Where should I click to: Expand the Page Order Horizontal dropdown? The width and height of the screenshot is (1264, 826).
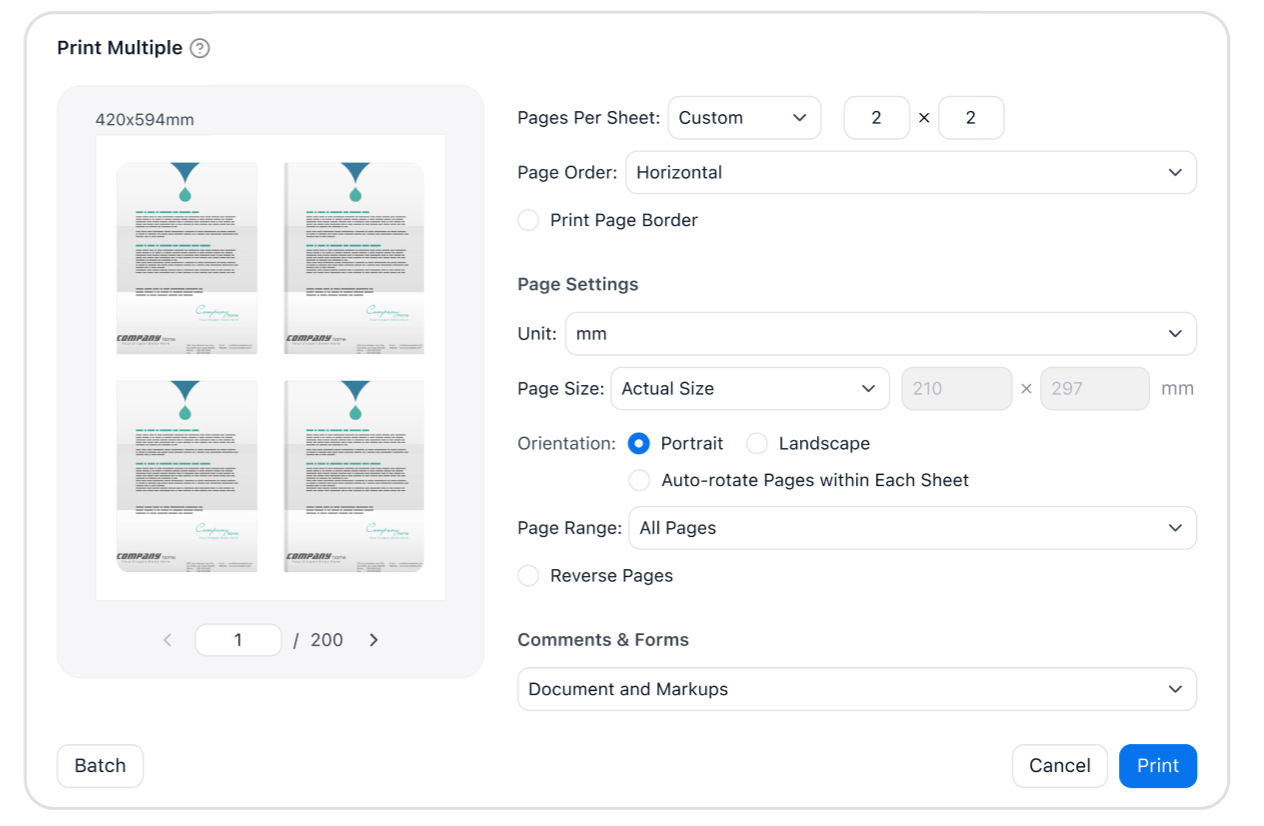tap(911, 172)
